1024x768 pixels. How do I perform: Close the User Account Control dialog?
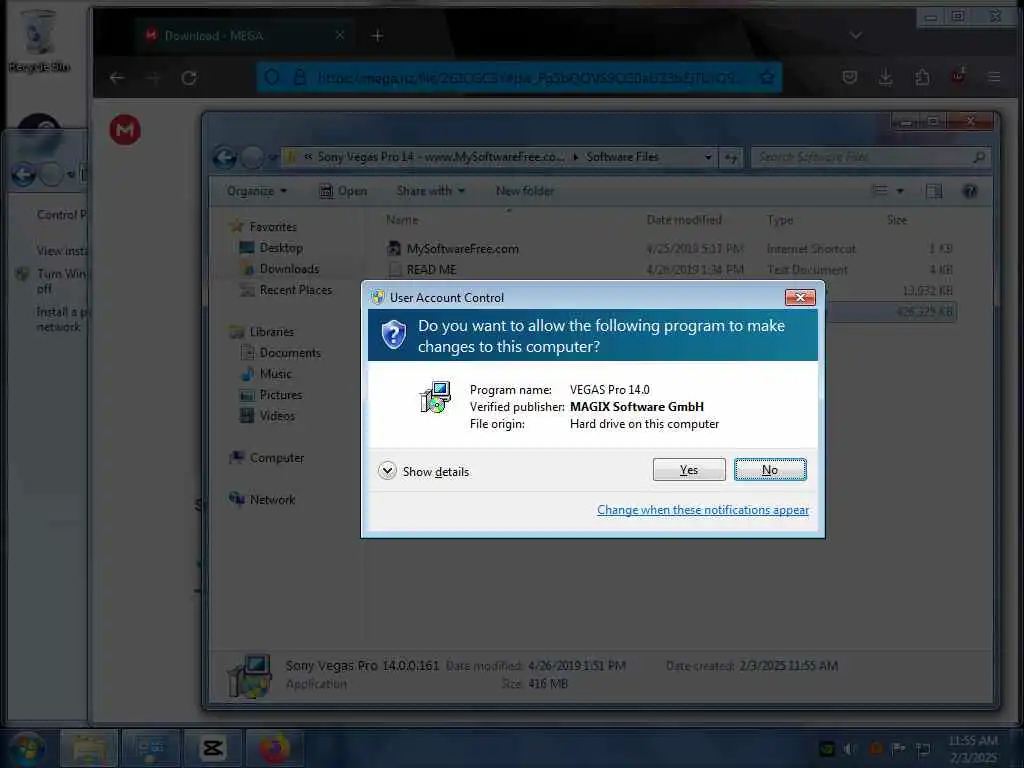[x=800, y=297]
